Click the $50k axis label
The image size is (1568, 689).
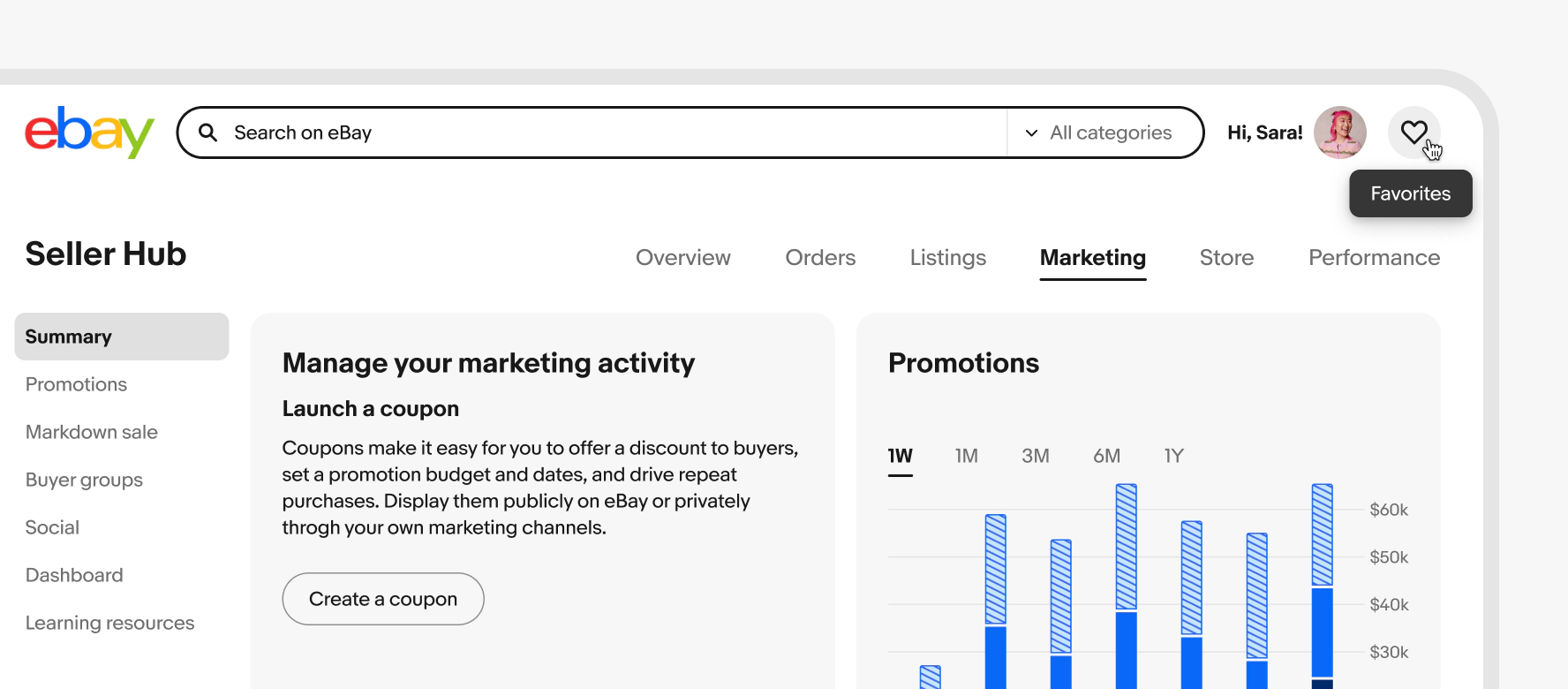[1389, 557]
